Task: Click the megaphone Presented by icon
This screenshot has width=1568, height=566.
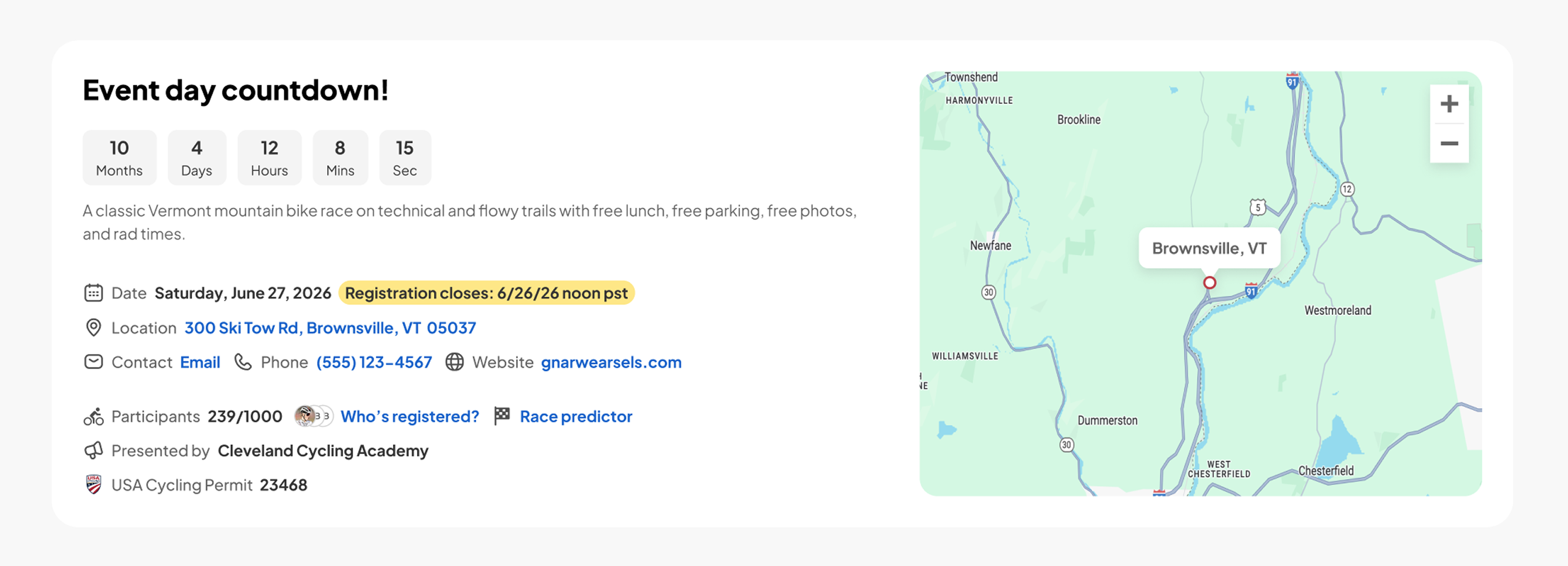Action: (x=93, y=450)
